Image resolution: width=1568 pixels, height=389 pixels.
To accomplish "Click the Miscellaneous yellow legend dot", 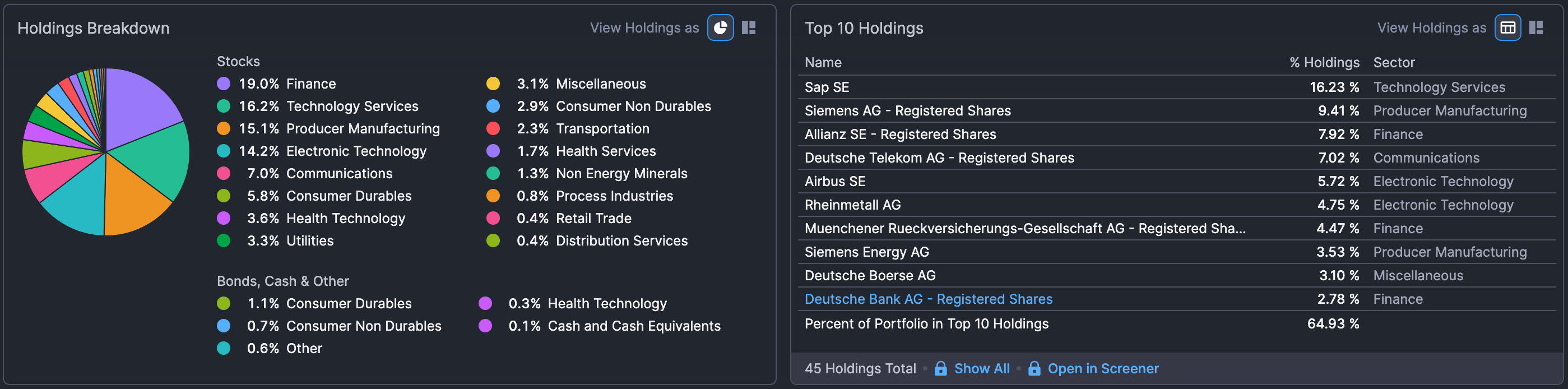I will click(x=493, y=84).
